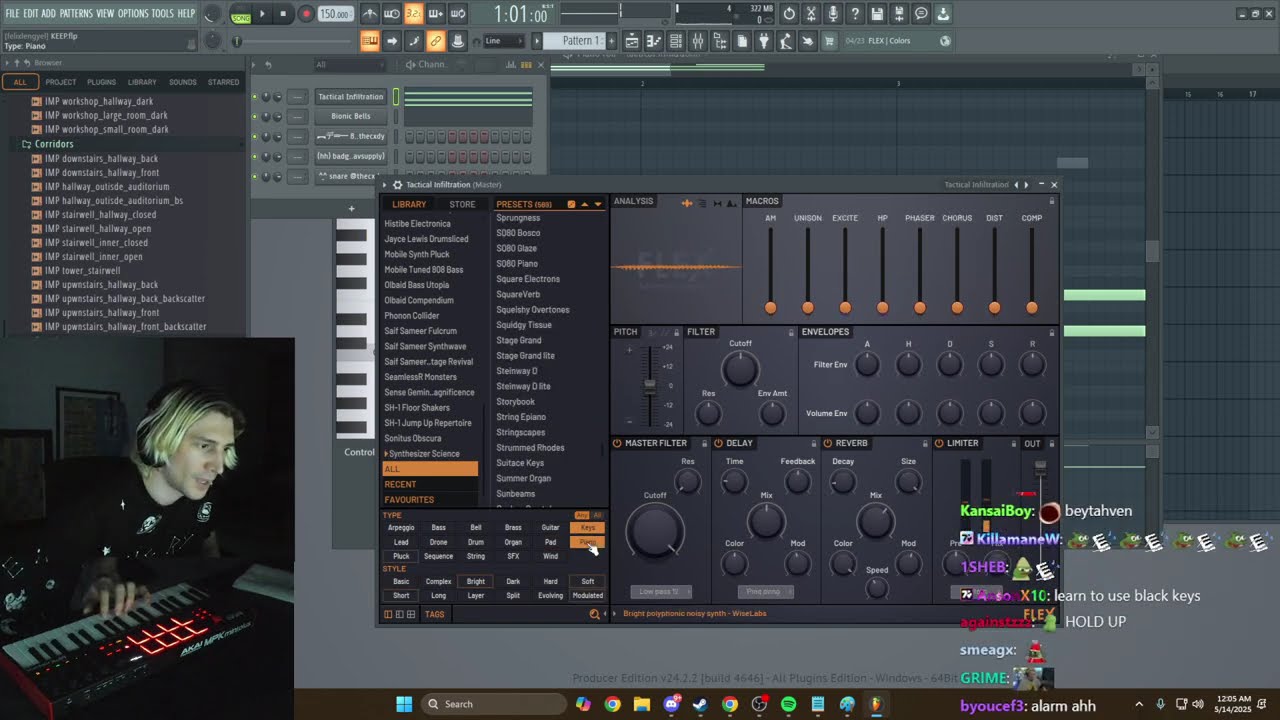Screen dimensions: 1280x720
Task: Open the FILE menu
Action: click(12, 14)
